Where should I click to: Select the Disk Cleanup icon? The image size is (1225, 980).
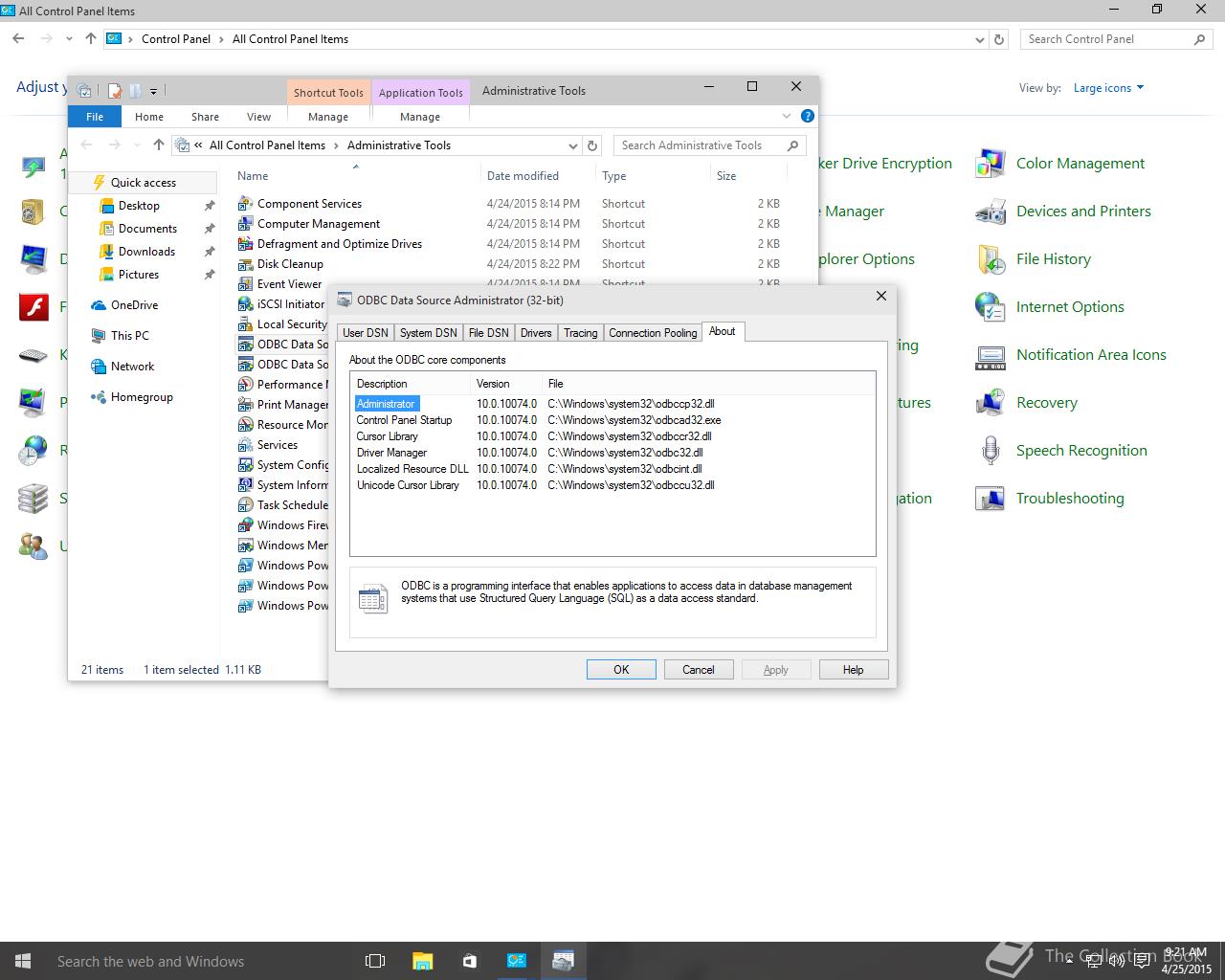[245, 264]
